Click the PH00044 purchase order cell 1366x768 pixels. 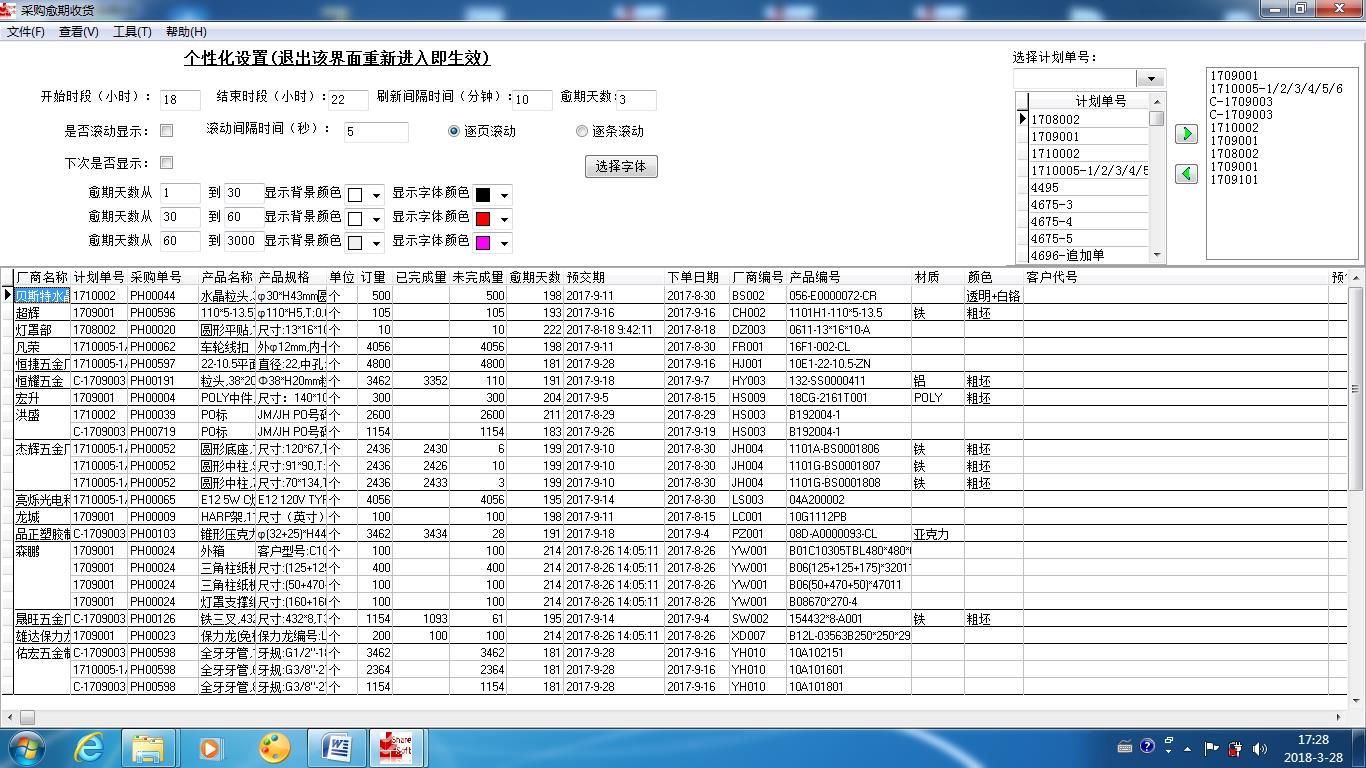pyautogui.click(x=163, y=296)
